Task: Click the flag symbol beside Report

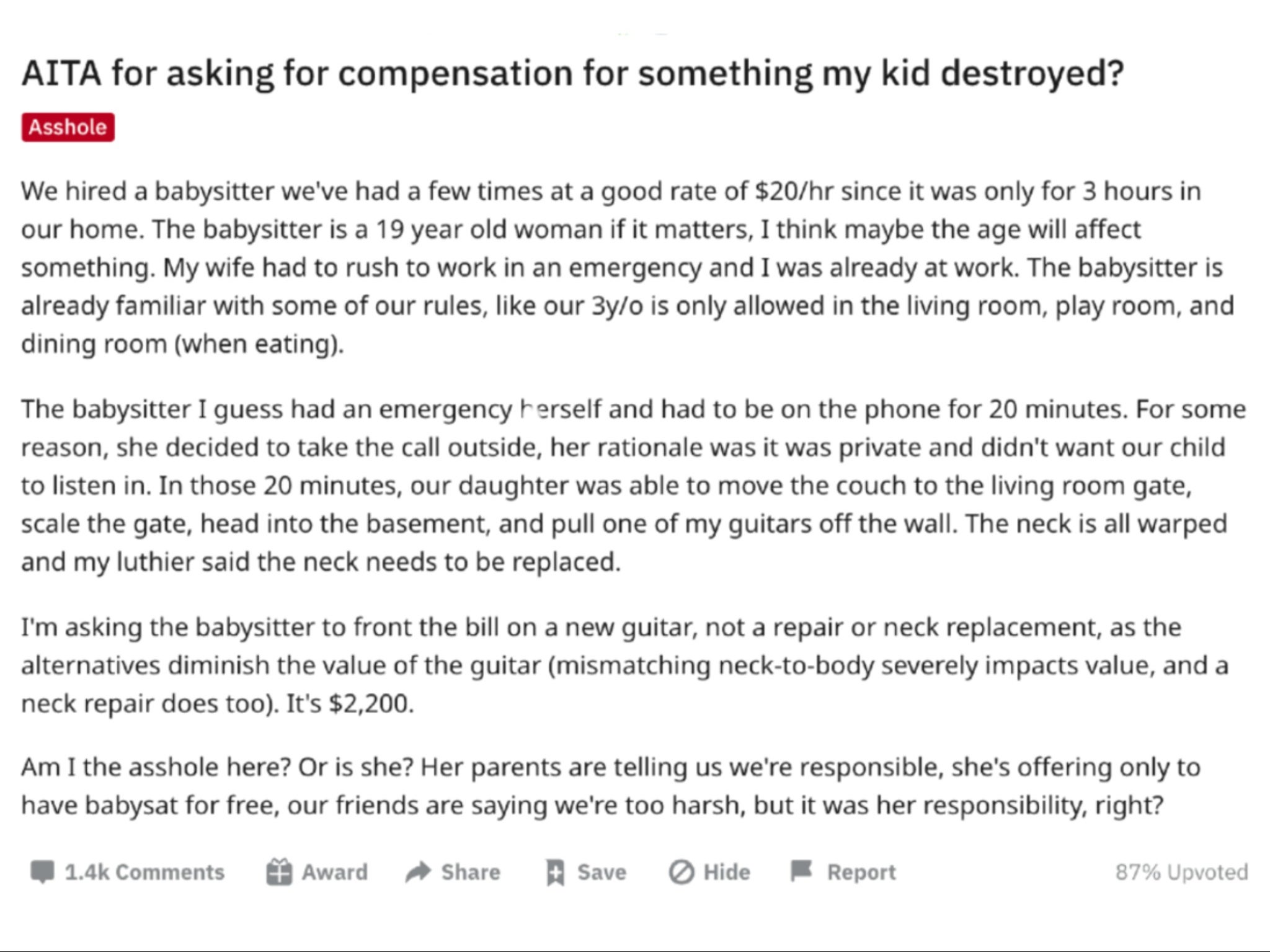Action: pos(800,872)
